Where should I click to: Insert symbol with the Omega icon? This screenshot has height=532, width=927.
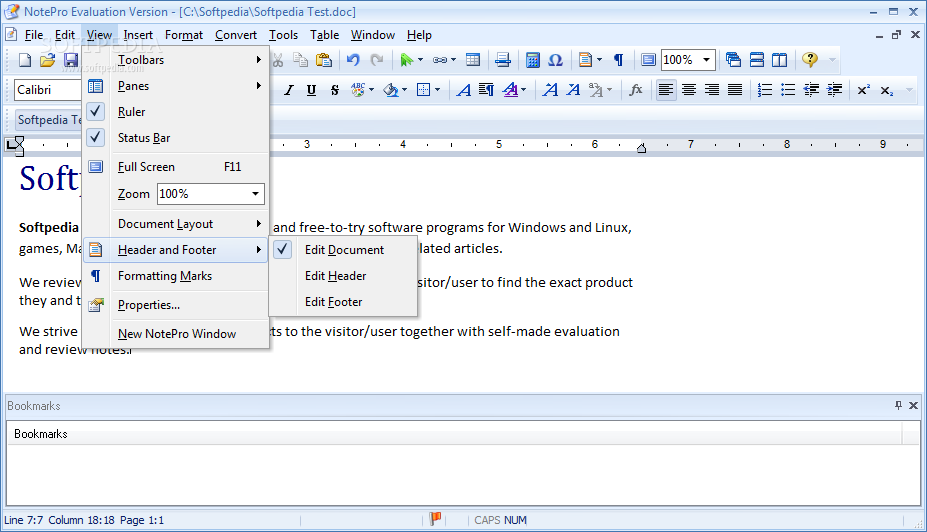click(x=555, y=60)
